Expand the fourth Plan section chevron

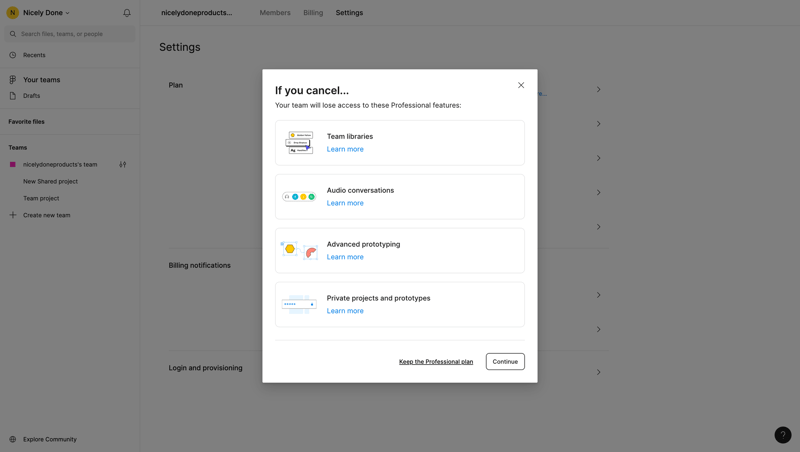click(x=598, y=192)
